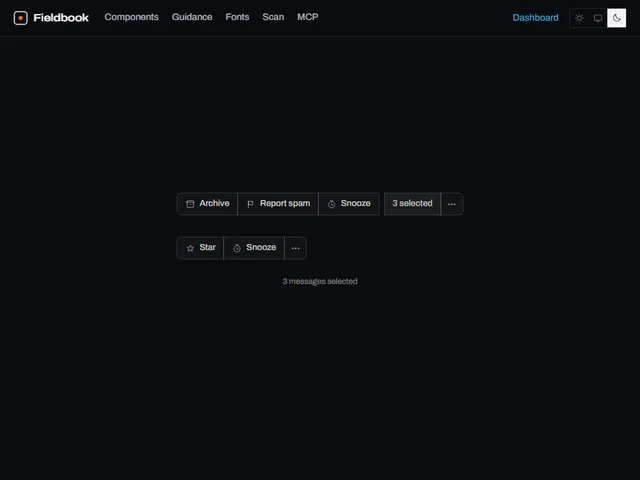Click the Fieldbook brand name
640x480 pixels.
tap(61, 18)
